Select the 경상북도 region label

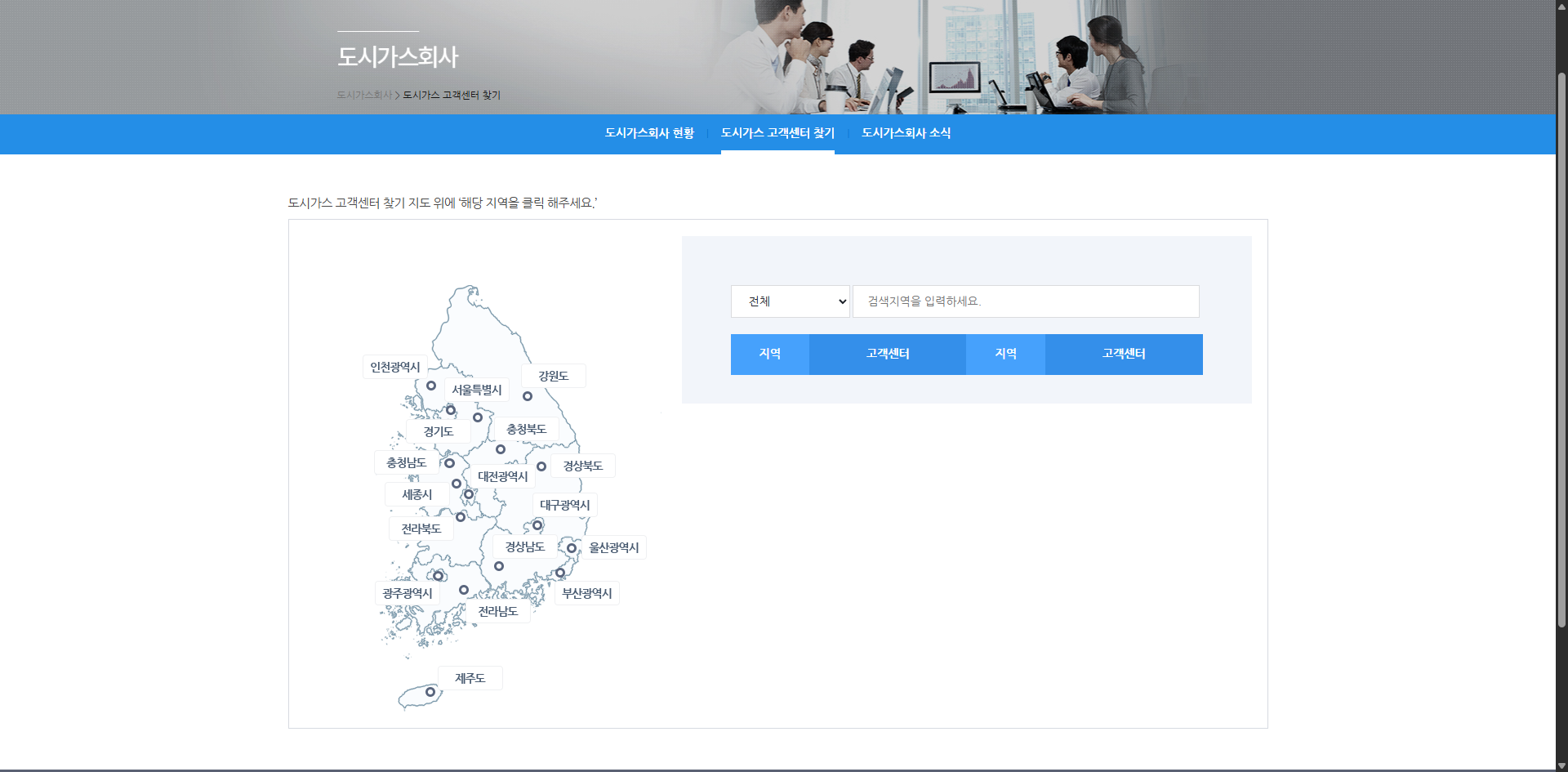pyautogui.click(x=583, y=466)
